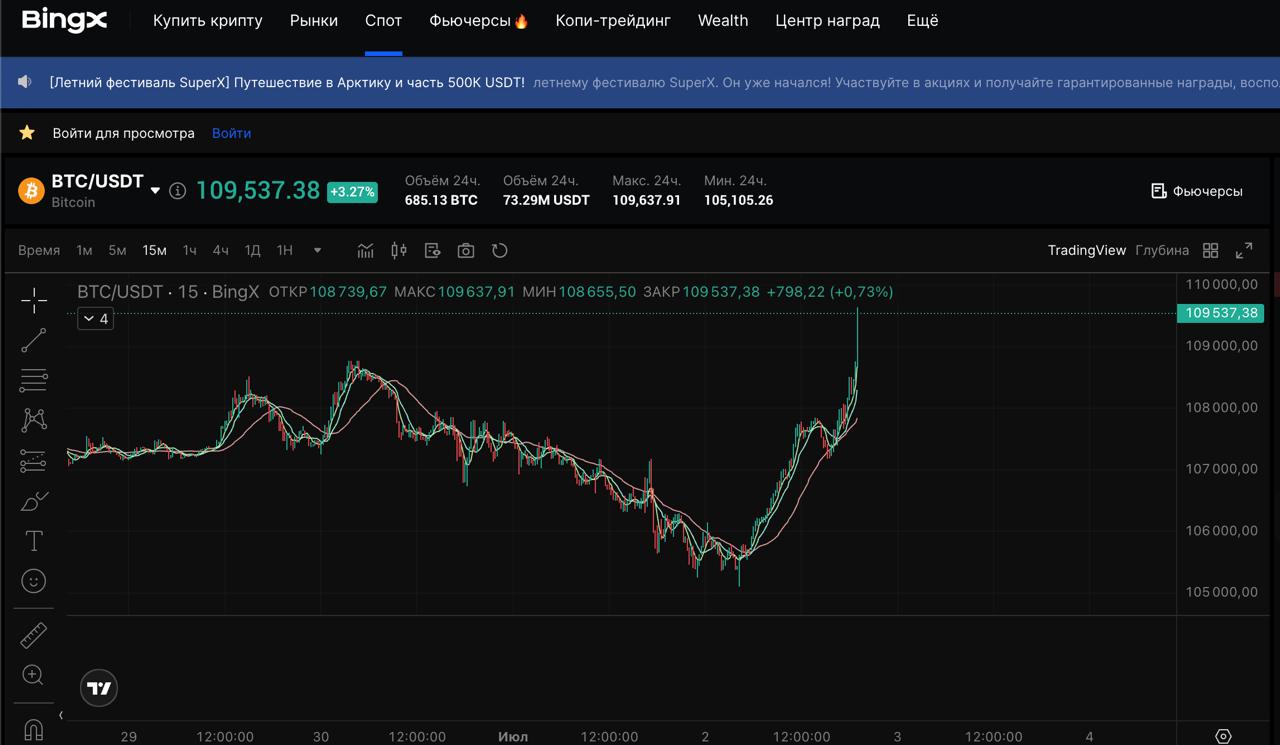Screen dimensions: 1280x745
Task: Reset the chart with refresh icon
Action: click(500, 250)
